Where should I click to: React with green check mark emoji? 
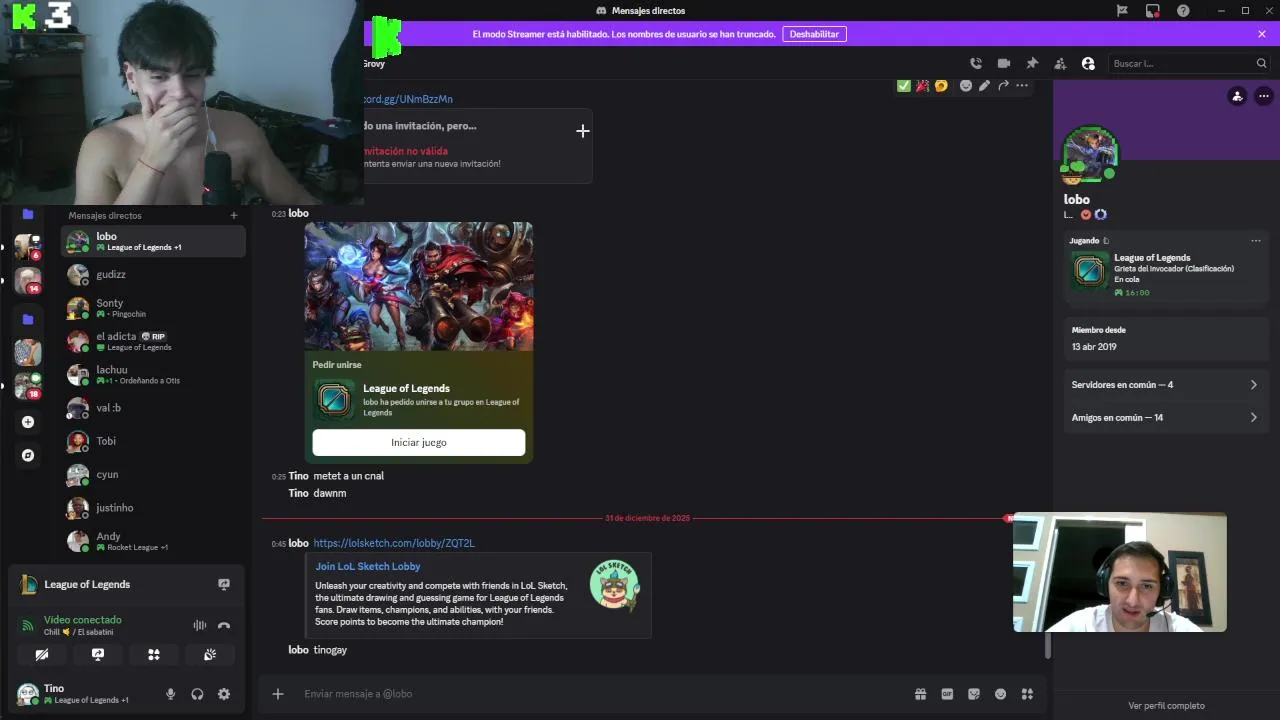click(x=904, y=86)
